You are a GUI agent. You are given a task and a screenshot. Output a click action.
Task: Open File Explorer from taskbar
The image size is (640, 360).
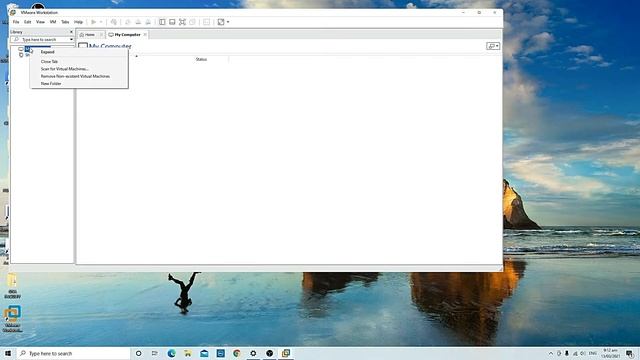188,353
